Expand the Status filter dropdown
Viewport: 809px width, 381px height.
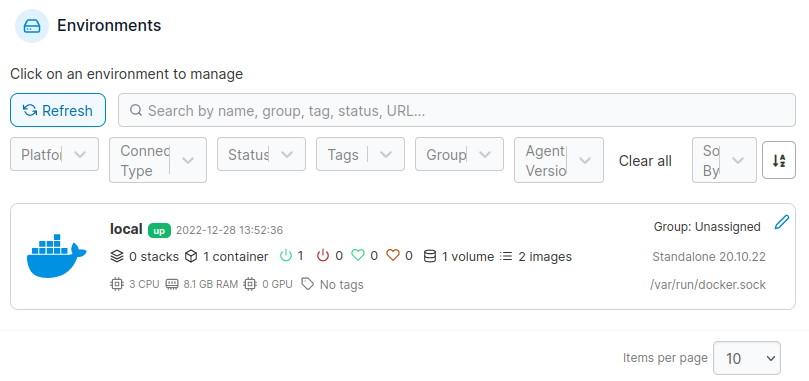(261, 154)
